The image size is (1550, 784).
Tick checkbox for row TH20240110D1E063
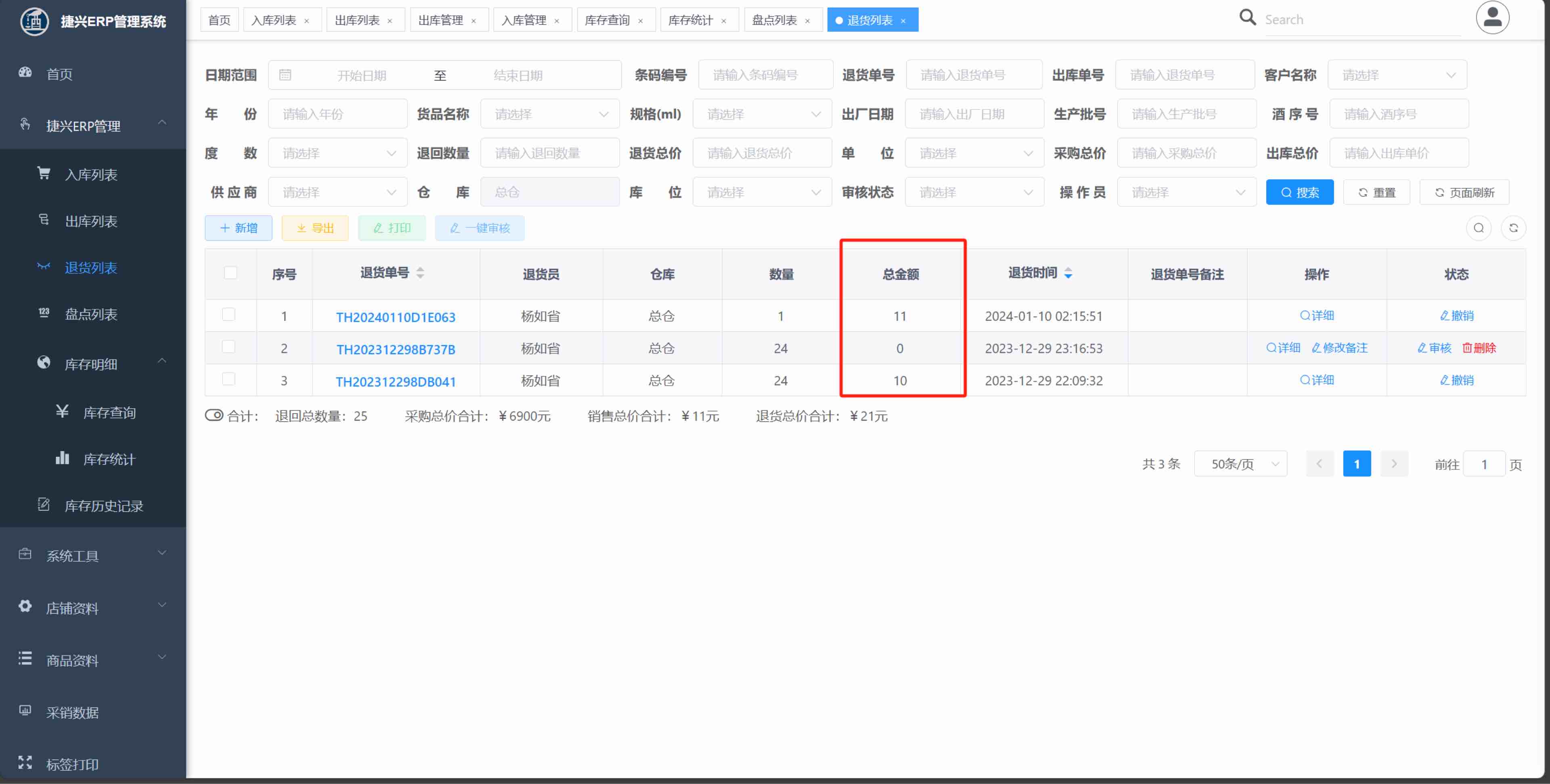pyautogui.click(x=228, y=314)
